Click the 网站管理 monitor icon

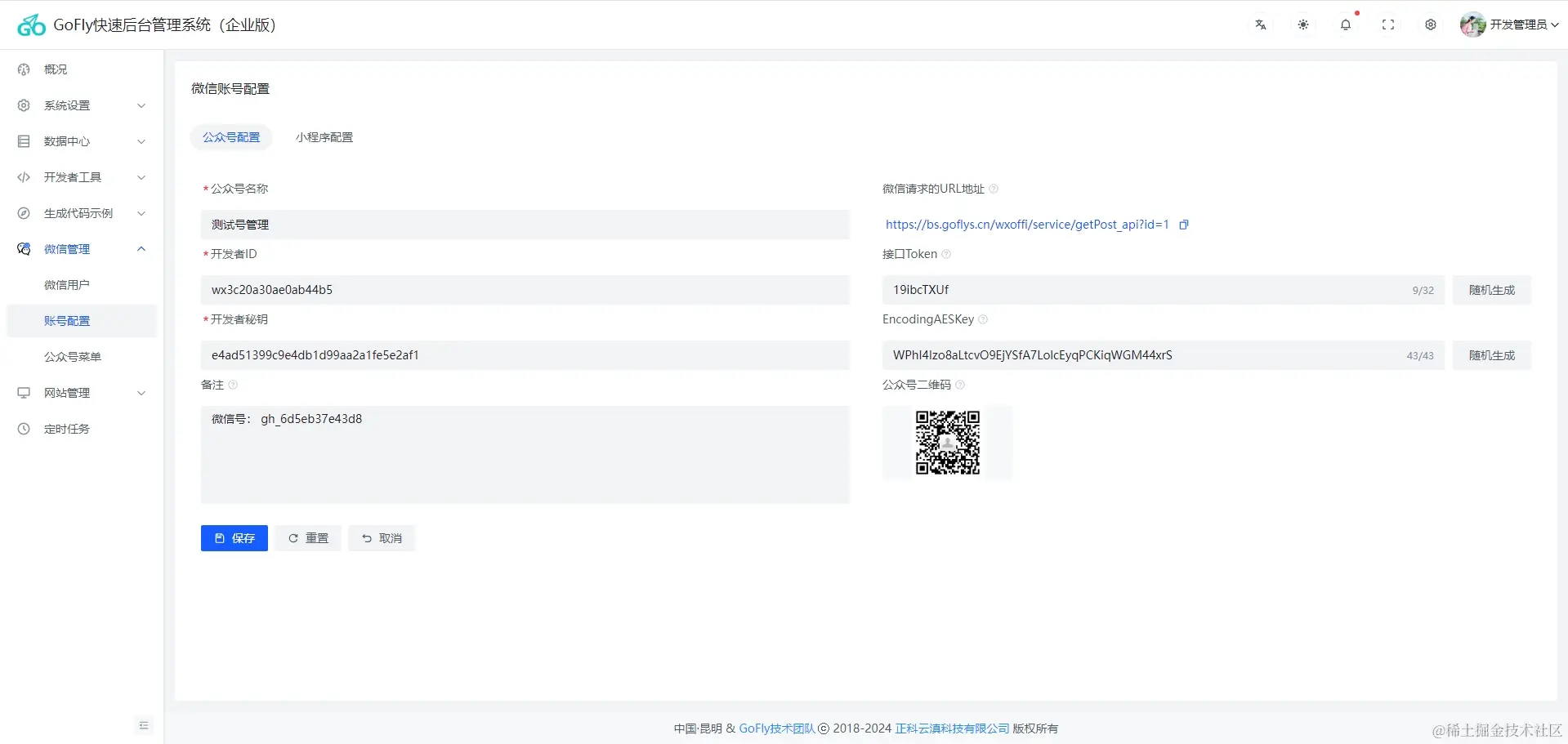pyautogui.click(x=24, y=393)
